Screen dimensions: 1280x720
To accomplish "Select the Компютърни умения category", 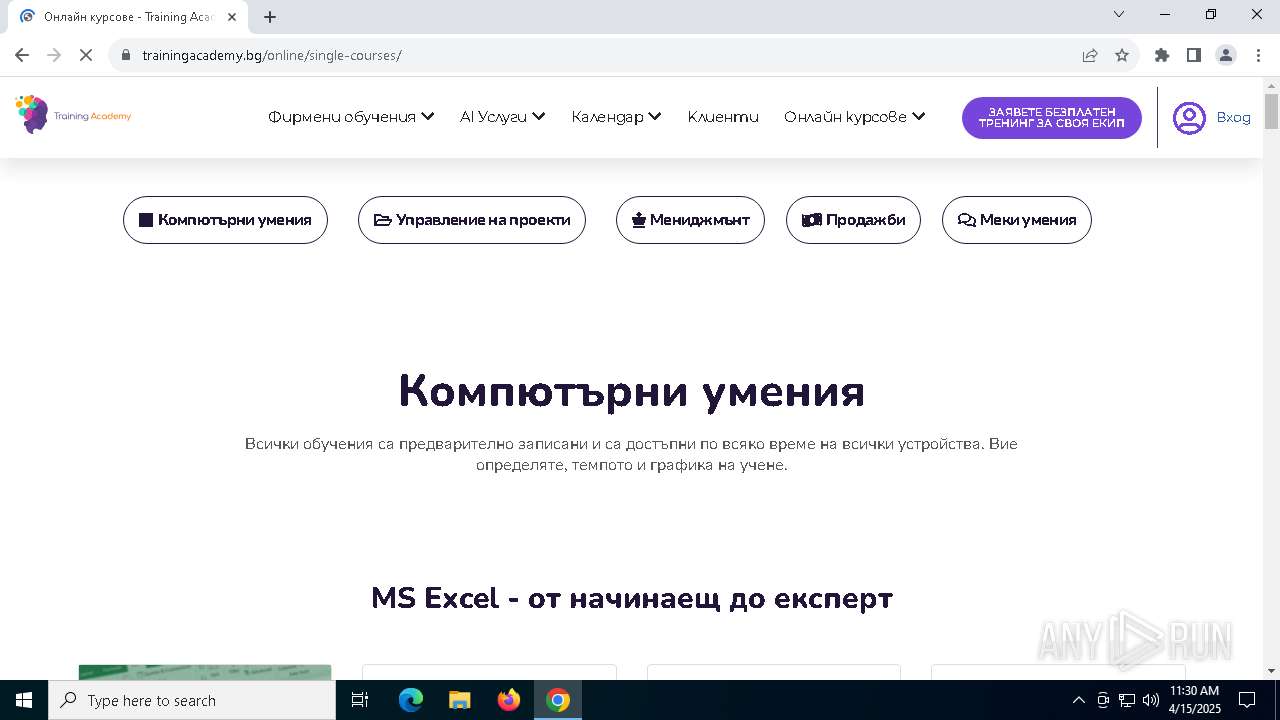I will [x=225, y=220].
